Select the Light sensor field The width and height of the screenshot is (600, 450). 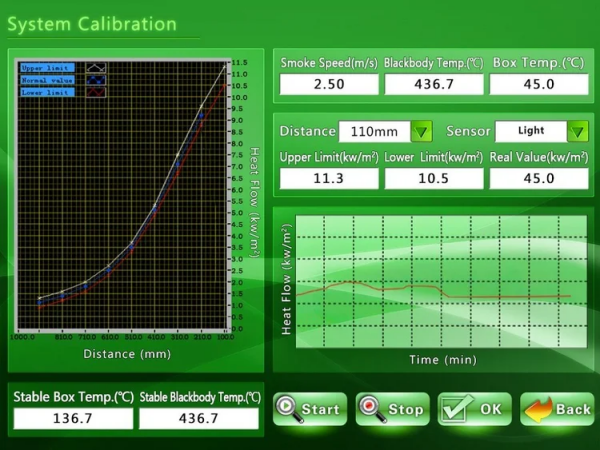point(531,132)
